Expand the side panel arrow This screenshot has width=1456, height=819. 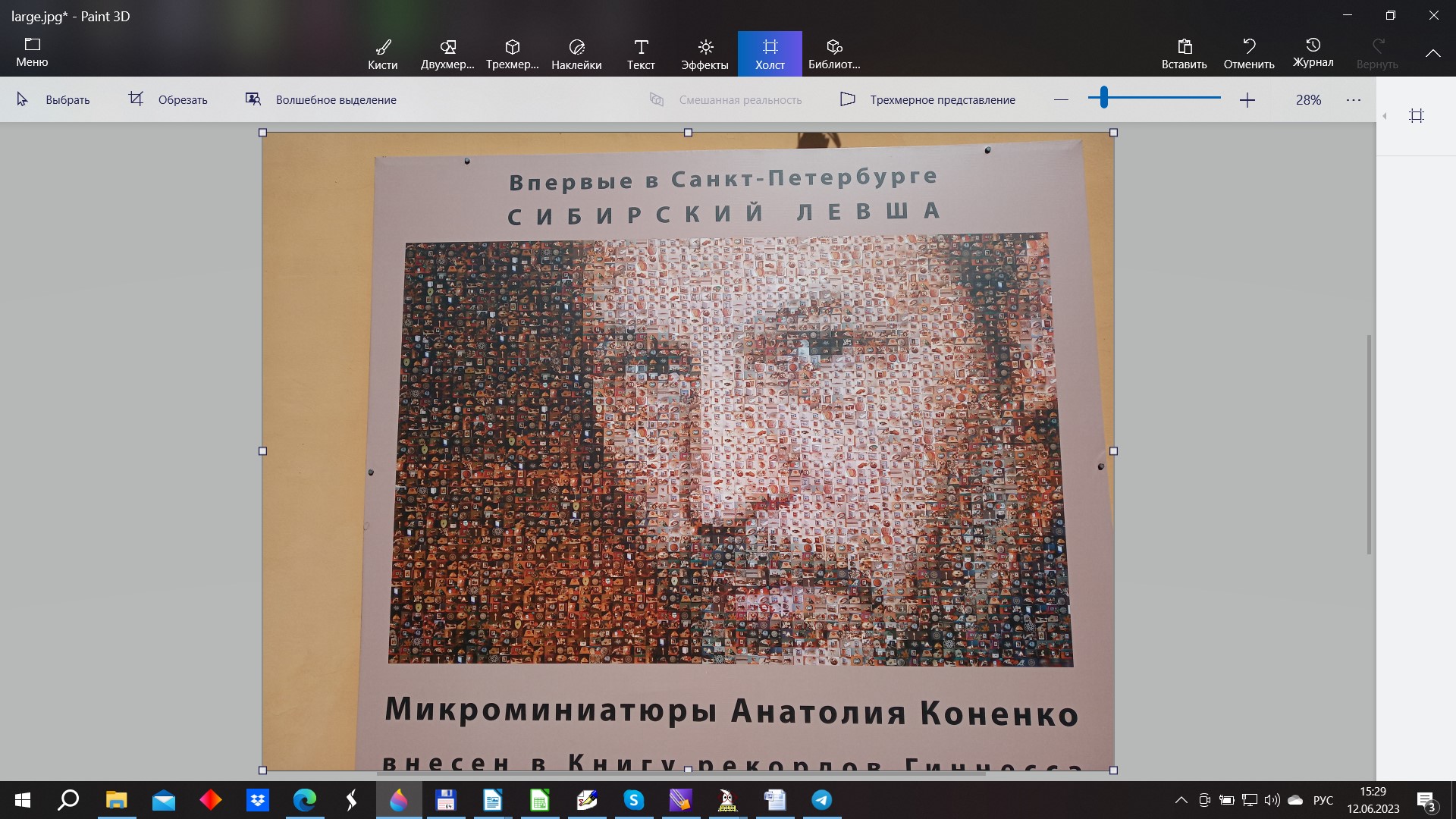pyautogui.click(x=1385, y=116)
